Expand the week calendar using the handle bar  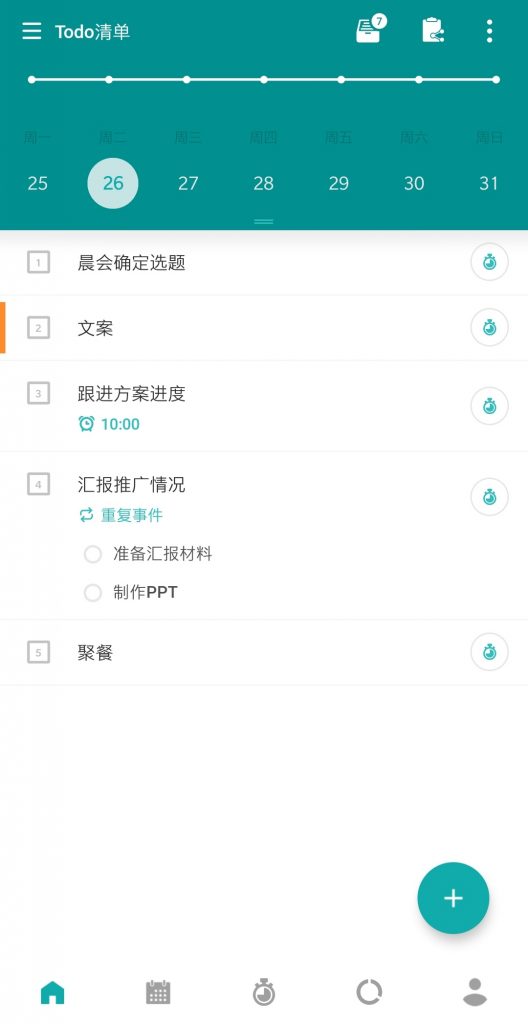point(263,221)
